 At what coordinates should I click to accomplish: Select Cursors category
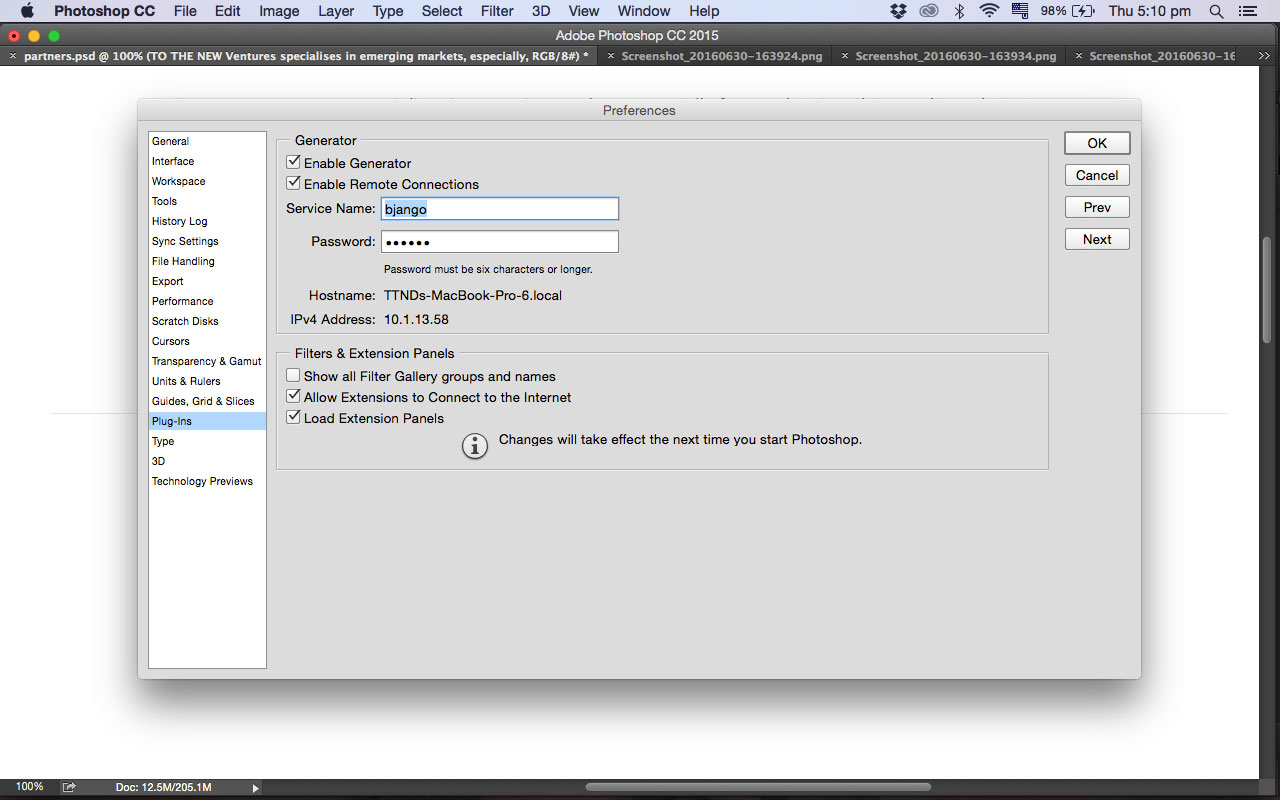(x=207, y=341)
